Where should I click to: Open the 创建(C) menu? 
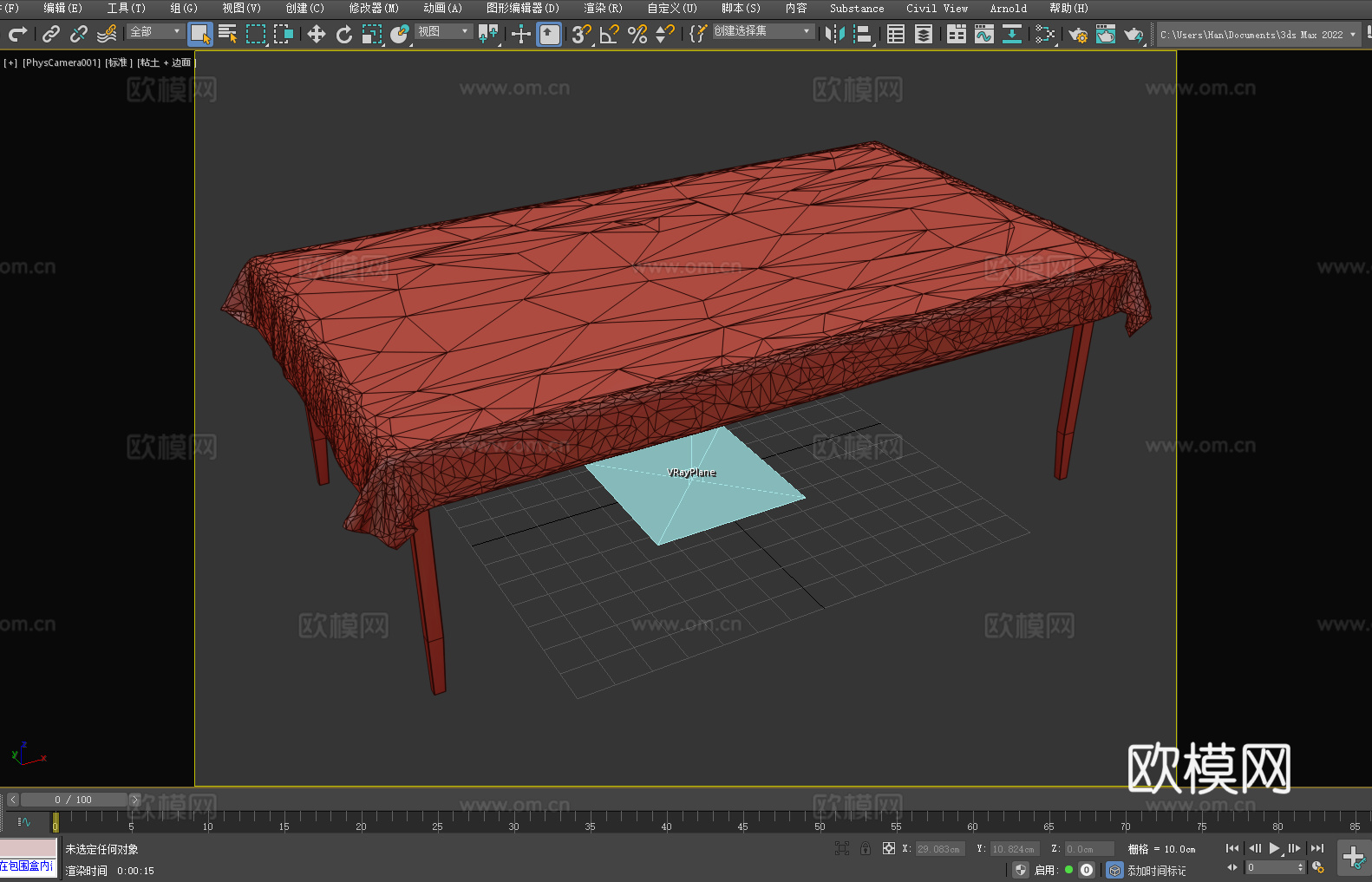(304, 8)
